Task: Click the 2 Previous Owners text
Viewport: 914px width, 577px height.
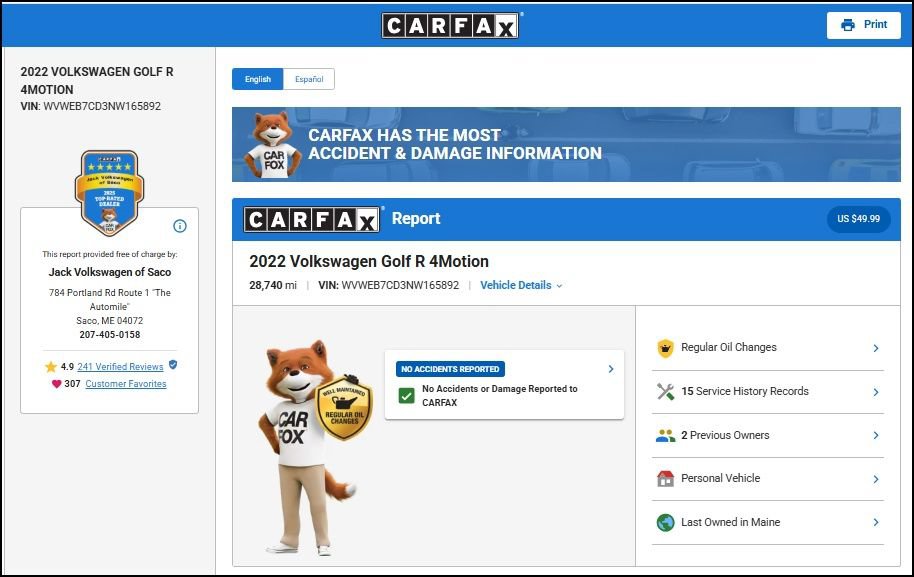Action: [725, 435]
